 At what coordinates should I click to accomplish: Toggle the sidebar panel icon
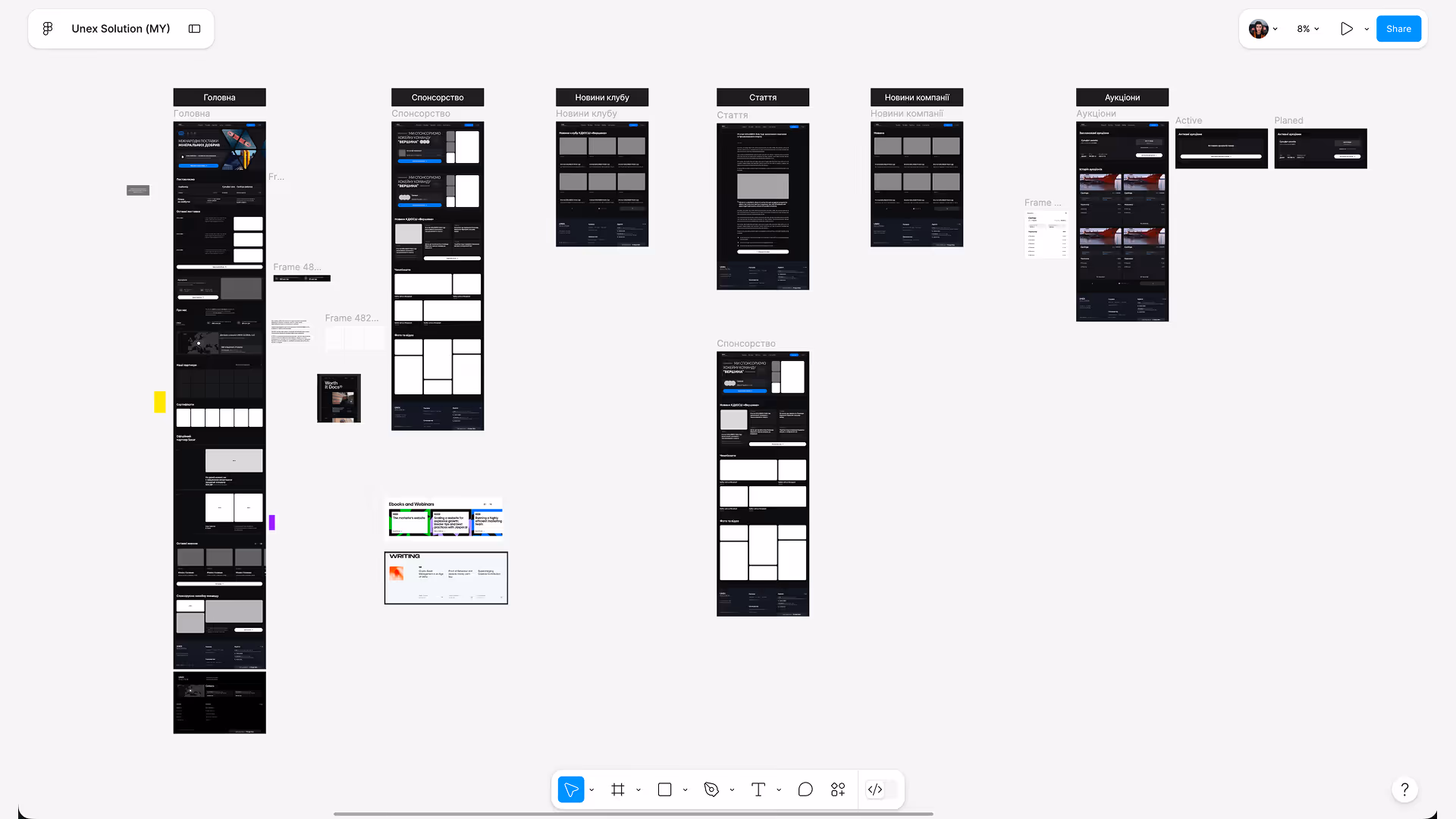pyautogui.click(x=194, y=29)
